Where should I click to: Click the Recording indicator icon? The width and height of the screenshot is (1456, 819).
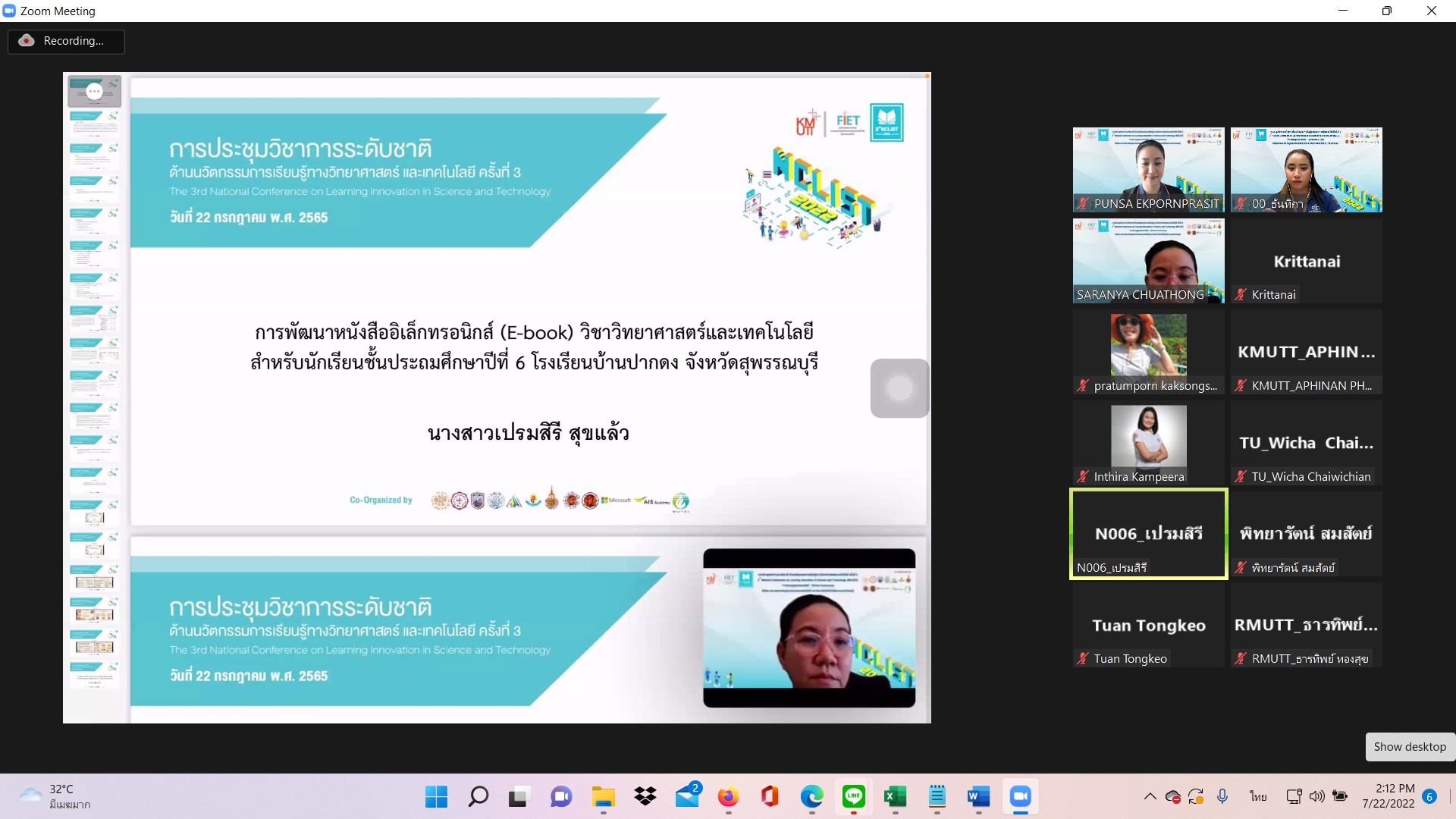click(x=27, y=41)
